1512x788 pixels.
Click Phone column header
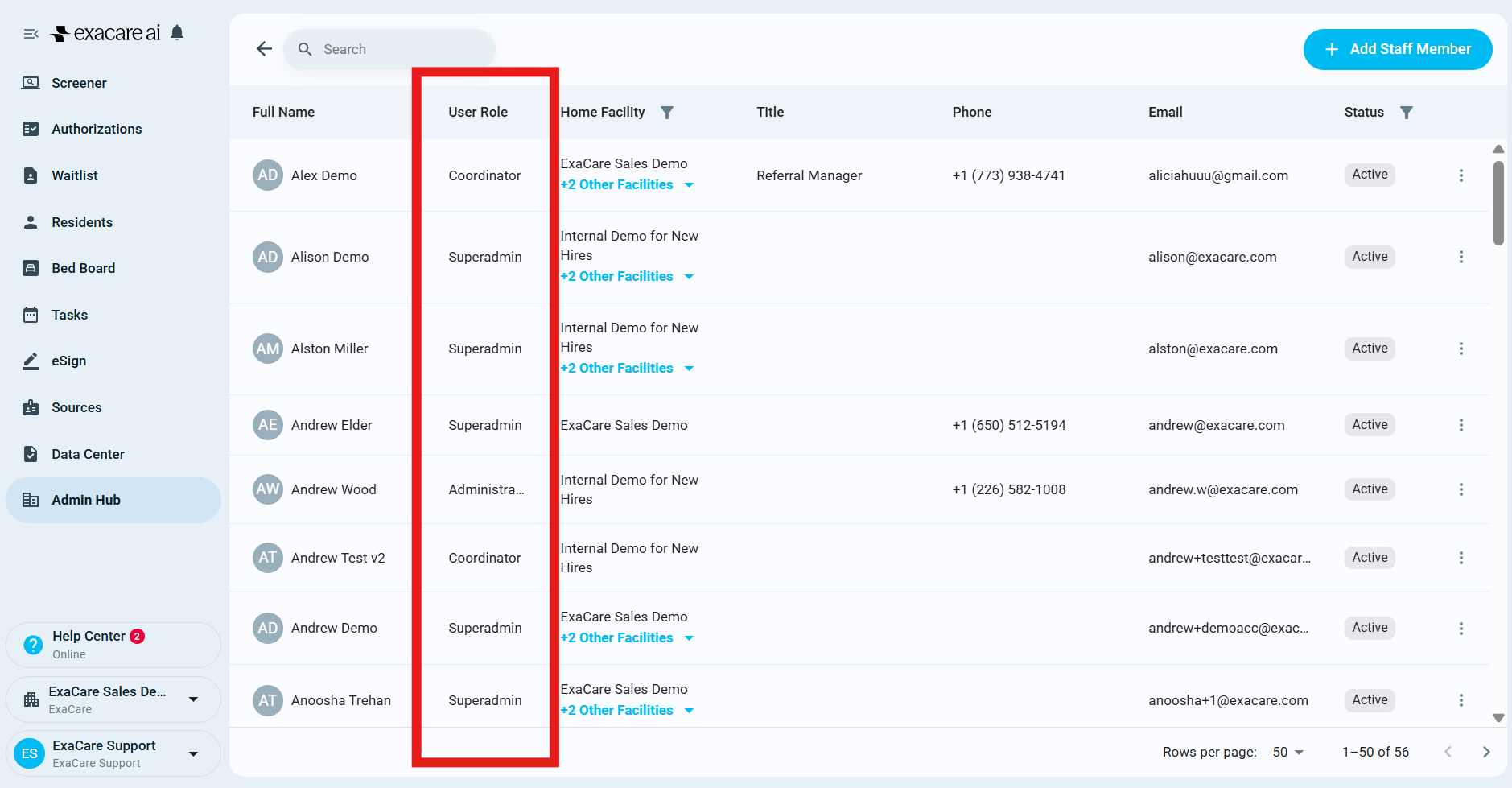tap(972, 112)
